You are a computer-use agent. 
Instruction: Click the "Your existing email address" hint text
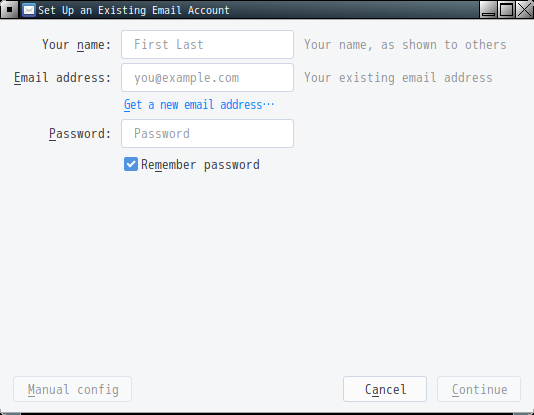(398, 78)
